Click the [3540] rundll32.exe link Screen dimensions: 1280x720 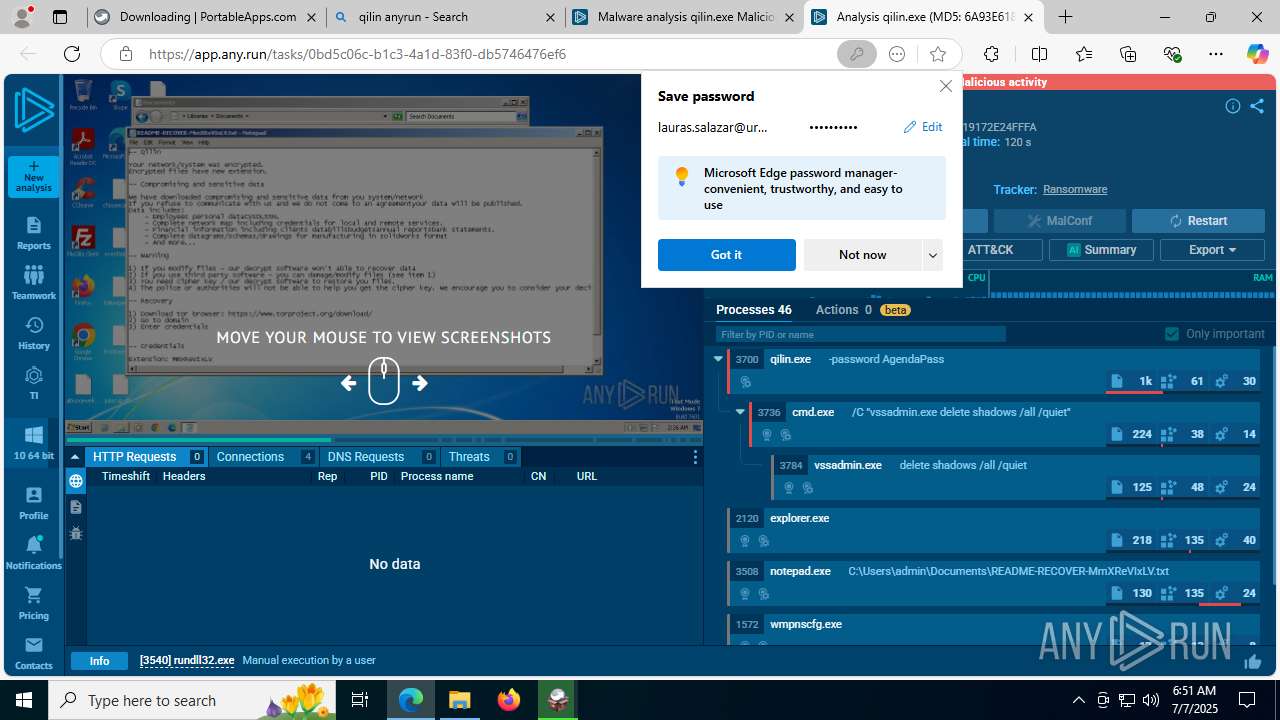[x=187, y=661]
